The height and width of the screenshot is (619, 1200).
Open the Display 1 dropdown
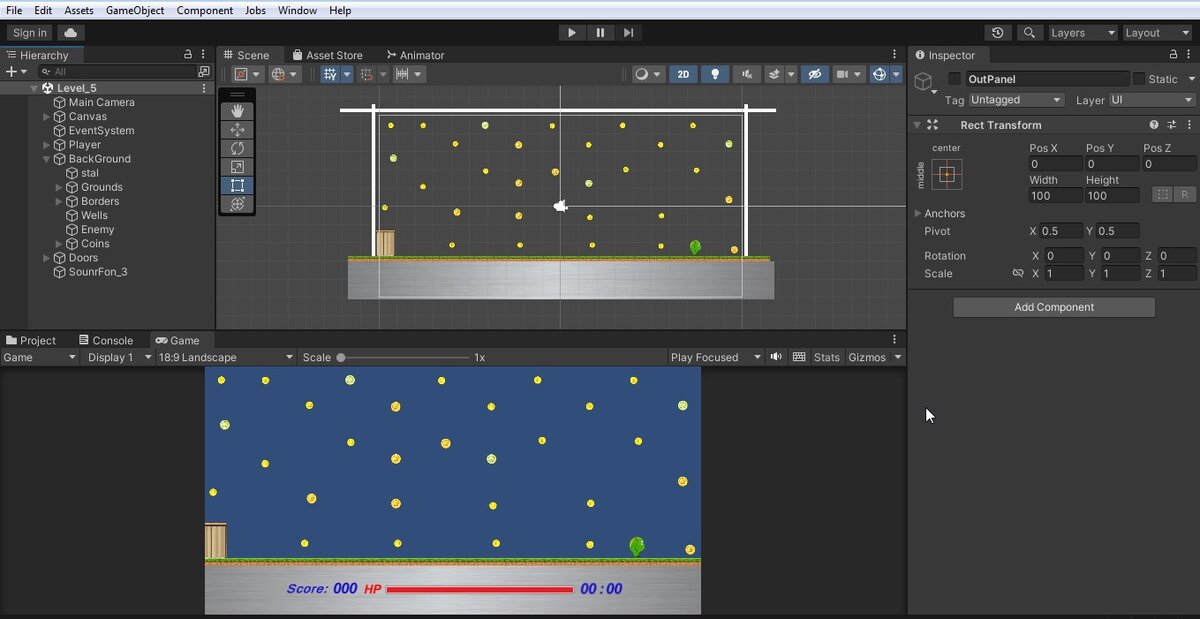point(118,357)
